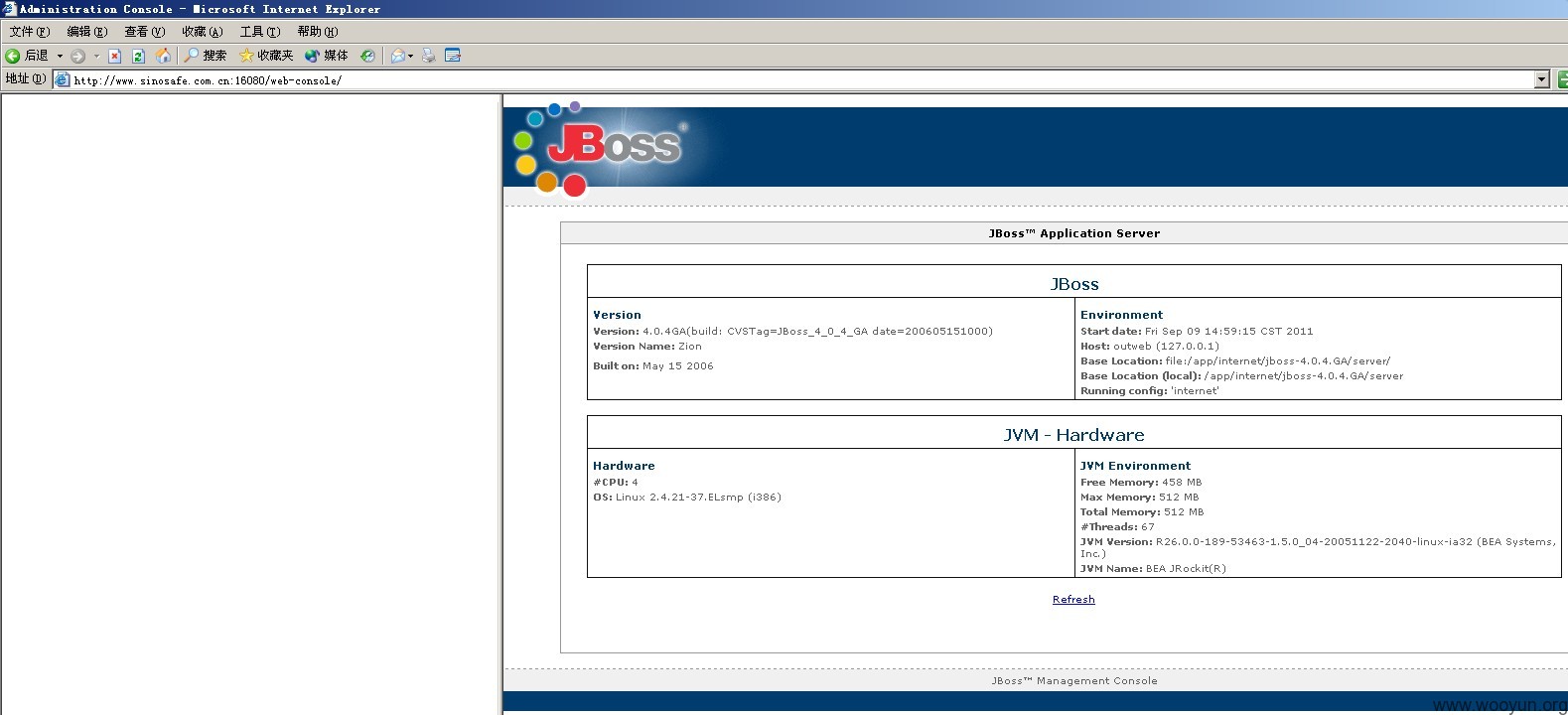Viewport: 1568px width, 715px height.
Task: Click the 'Host: outweb (127.0.0.1)' line
Action: tap(1150, 347)
